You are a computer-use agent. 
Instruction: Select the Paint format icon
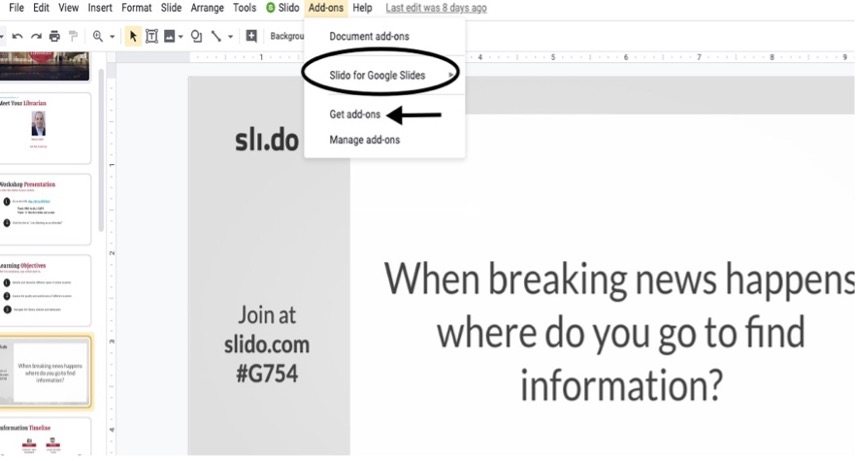(73, 37)
